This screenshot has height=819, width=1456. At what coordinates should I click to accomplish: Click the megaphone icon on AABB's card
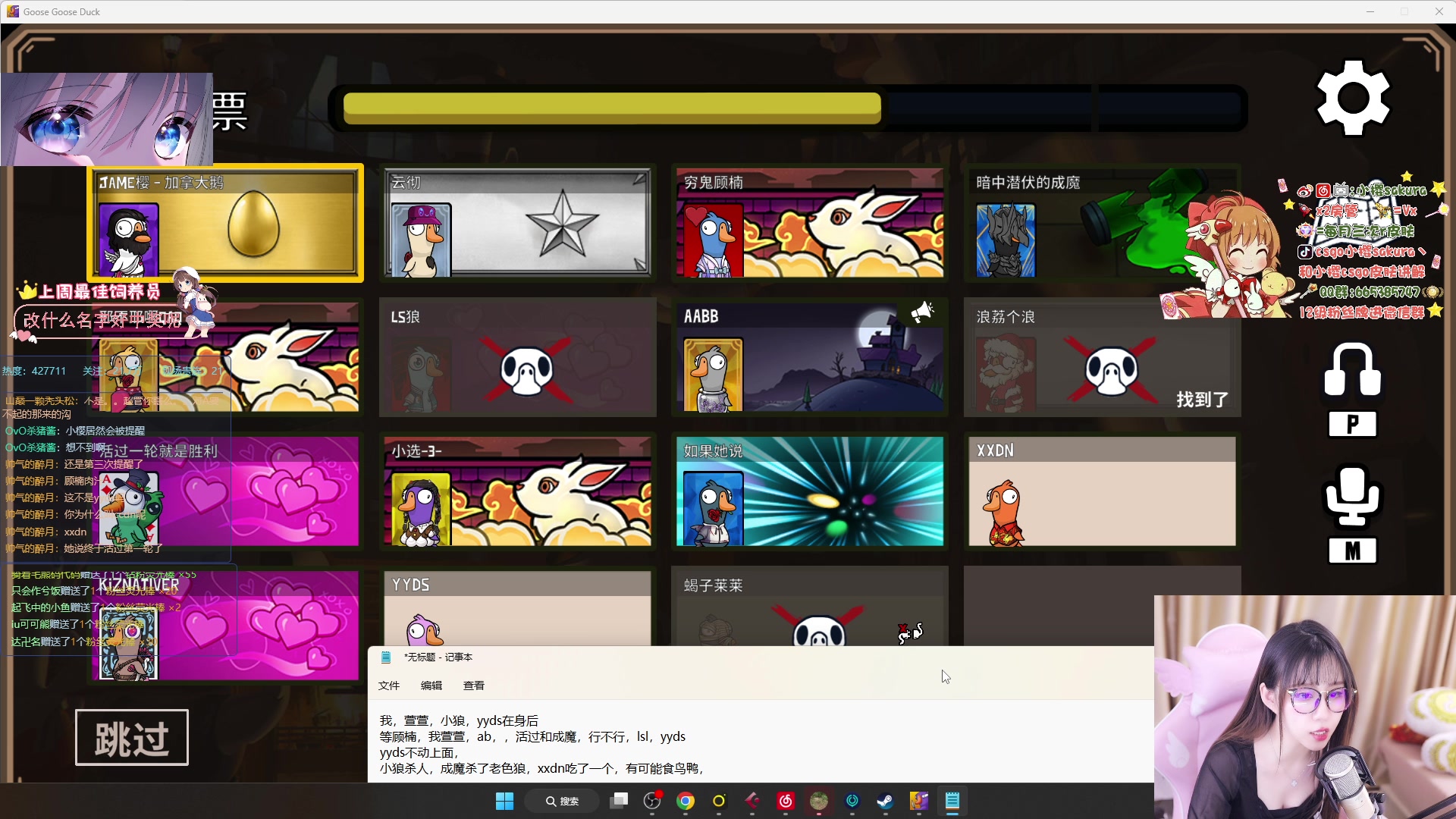(x=922, y=312)
